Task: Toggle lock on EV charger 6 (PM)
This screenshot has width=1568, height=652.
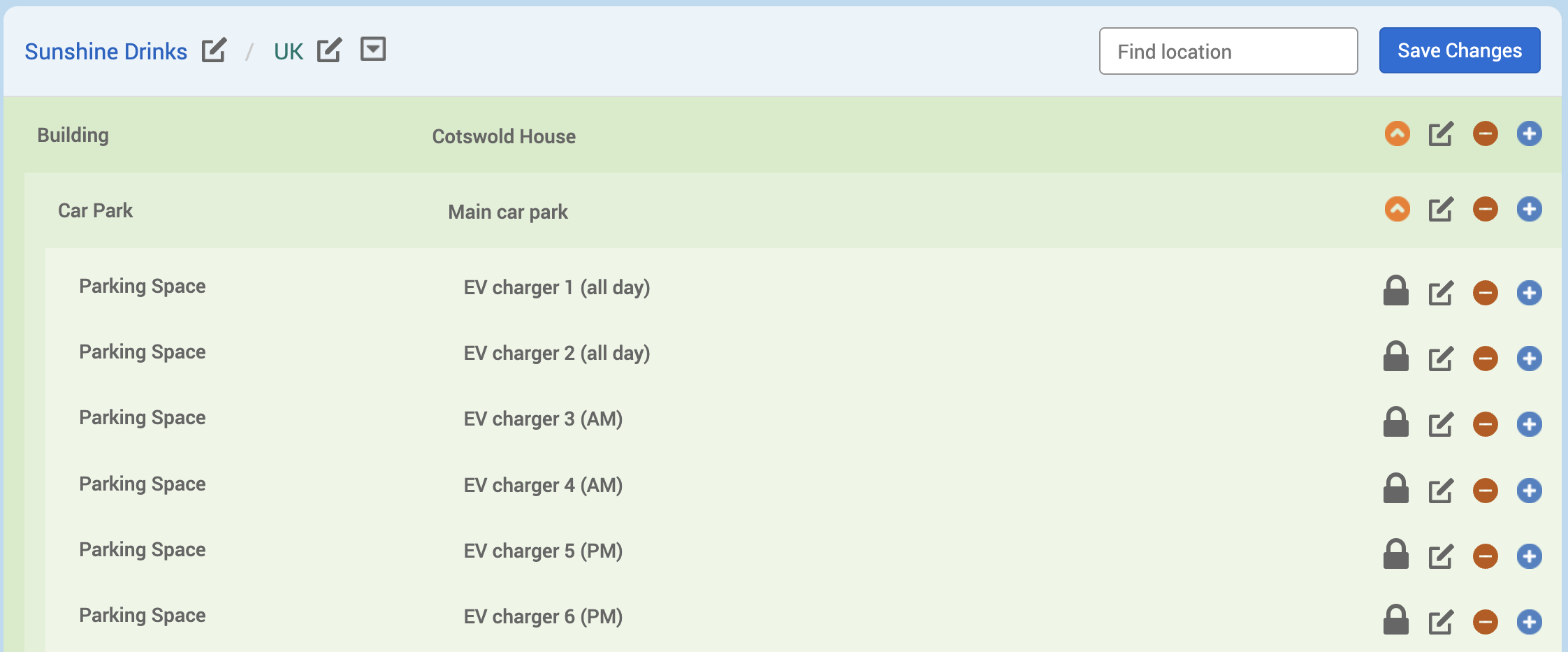Action: point(1396,621)
